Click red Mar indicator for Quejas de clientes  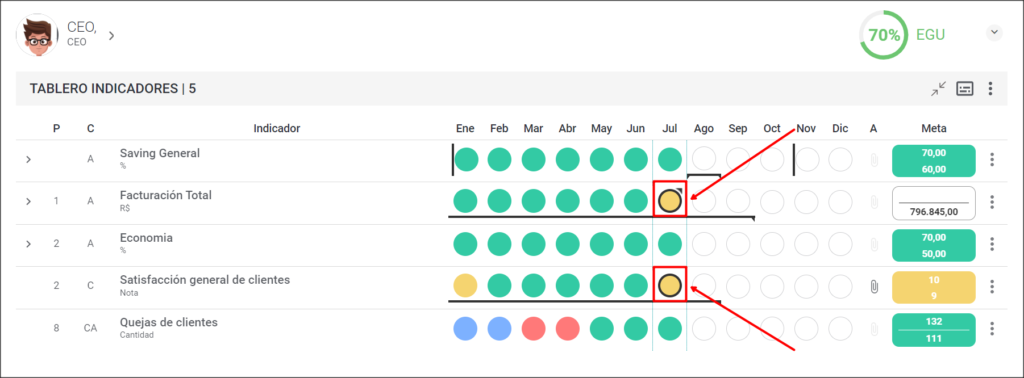pos(534,328)
